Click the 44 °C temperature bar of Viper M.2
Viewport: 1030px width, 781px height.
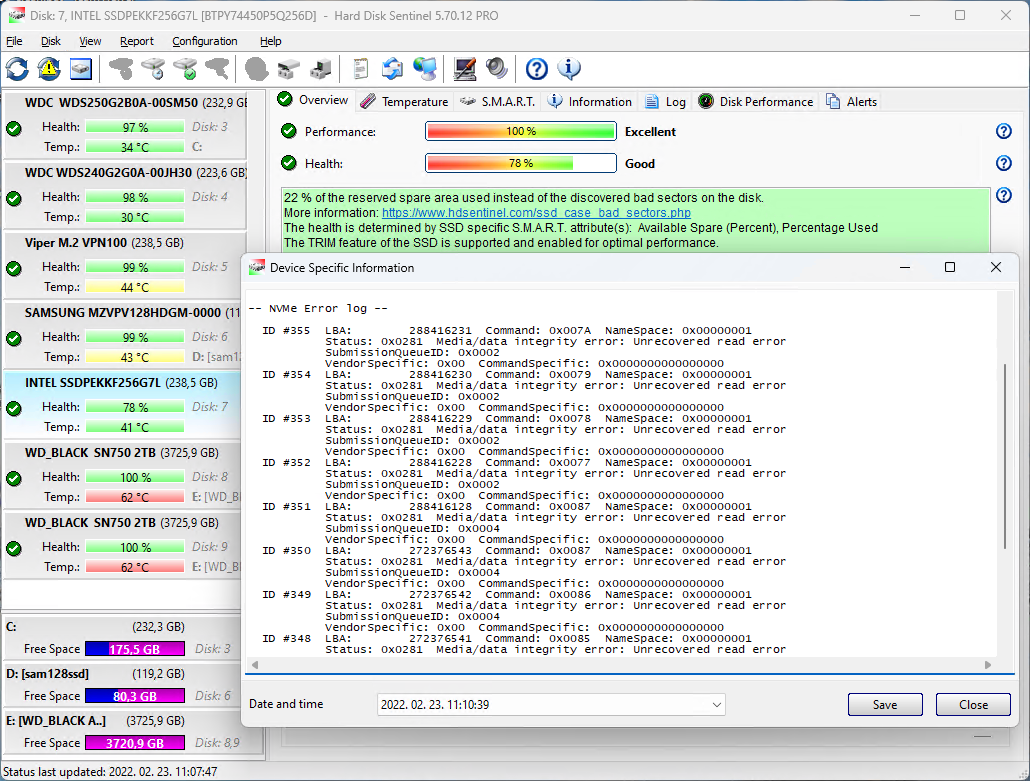[135, 287]
